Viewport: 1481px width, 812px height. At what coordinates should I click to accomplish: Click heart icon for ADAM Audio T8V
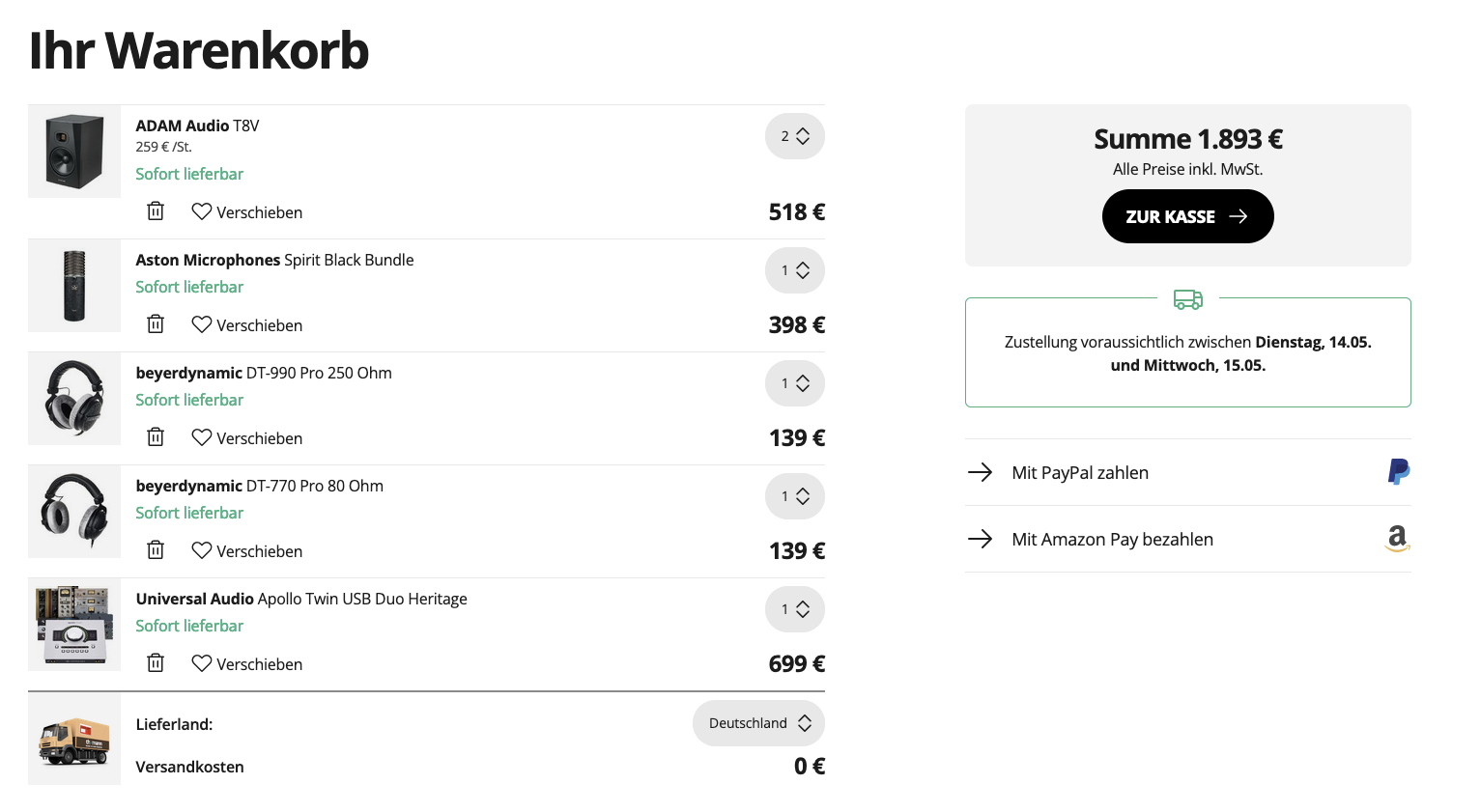(201, 211)
